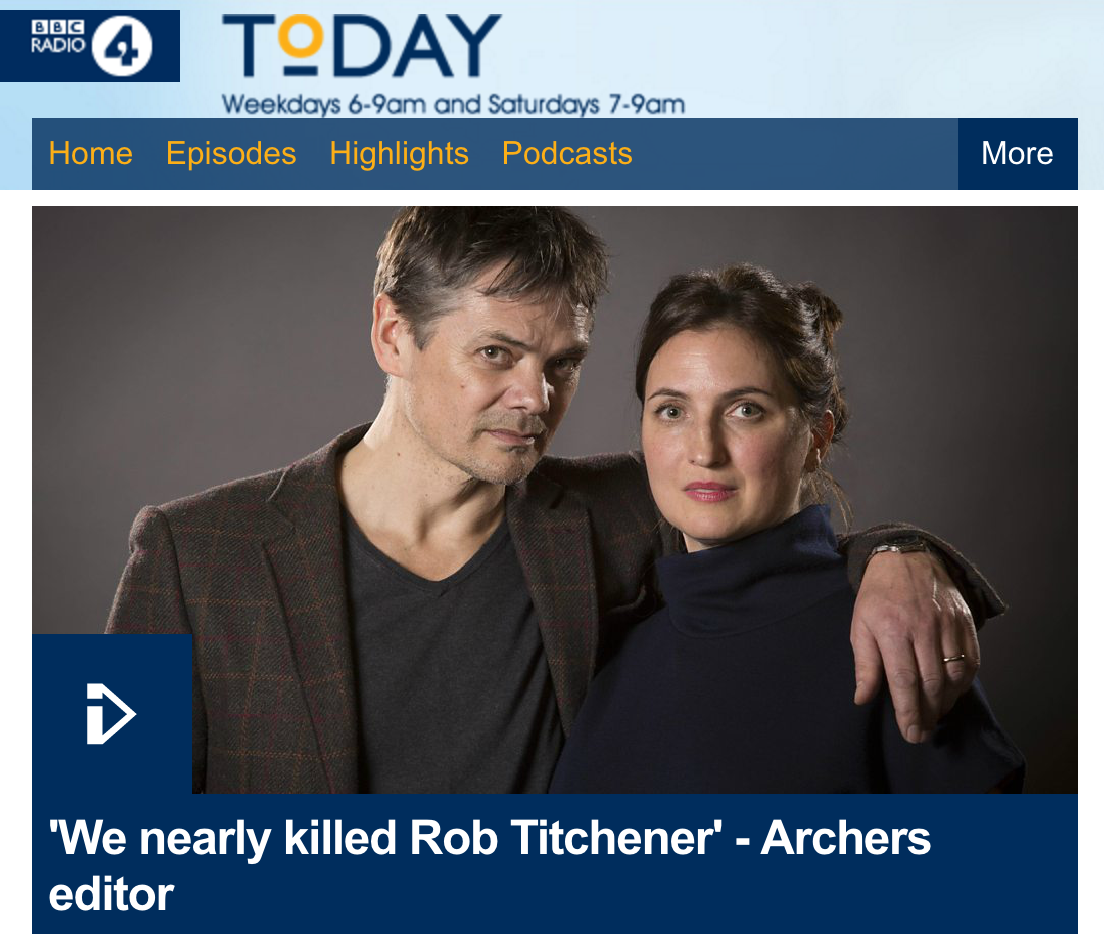Go to the Episodes section

click(231, 153)
